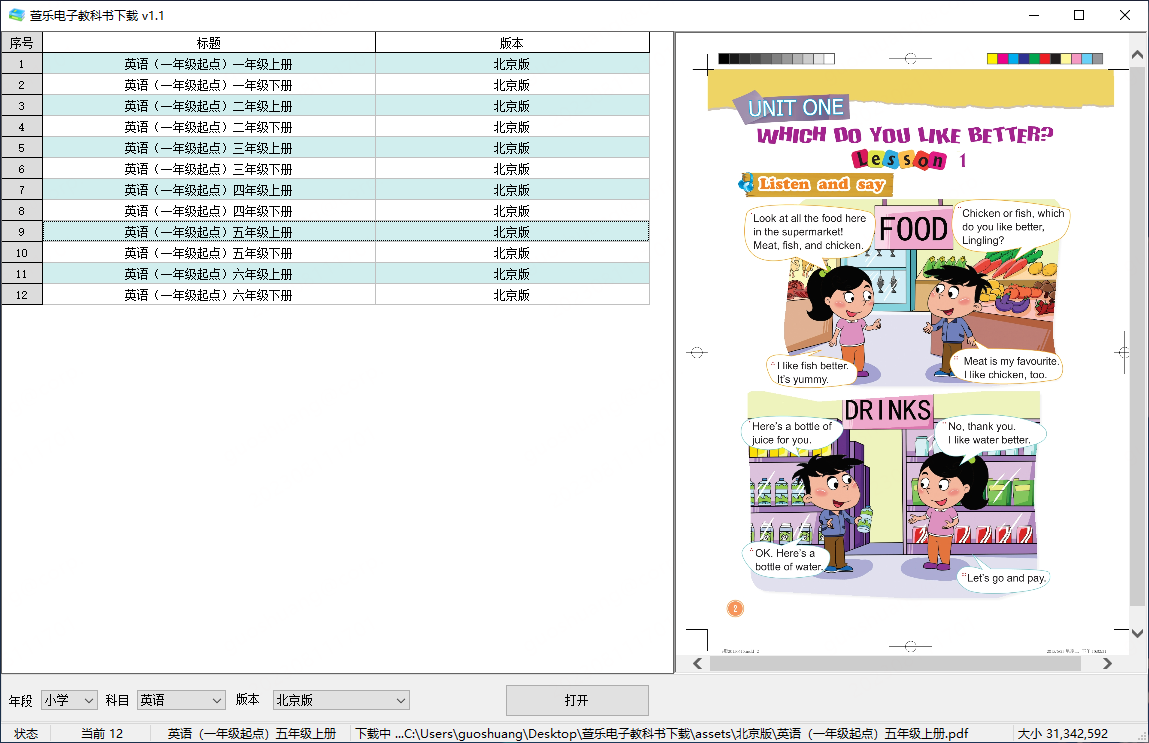Click 大小 31,342,592 in status bar
Image resolution: width=1149 pixels, height=743 pixels.
coord(1063,733)
